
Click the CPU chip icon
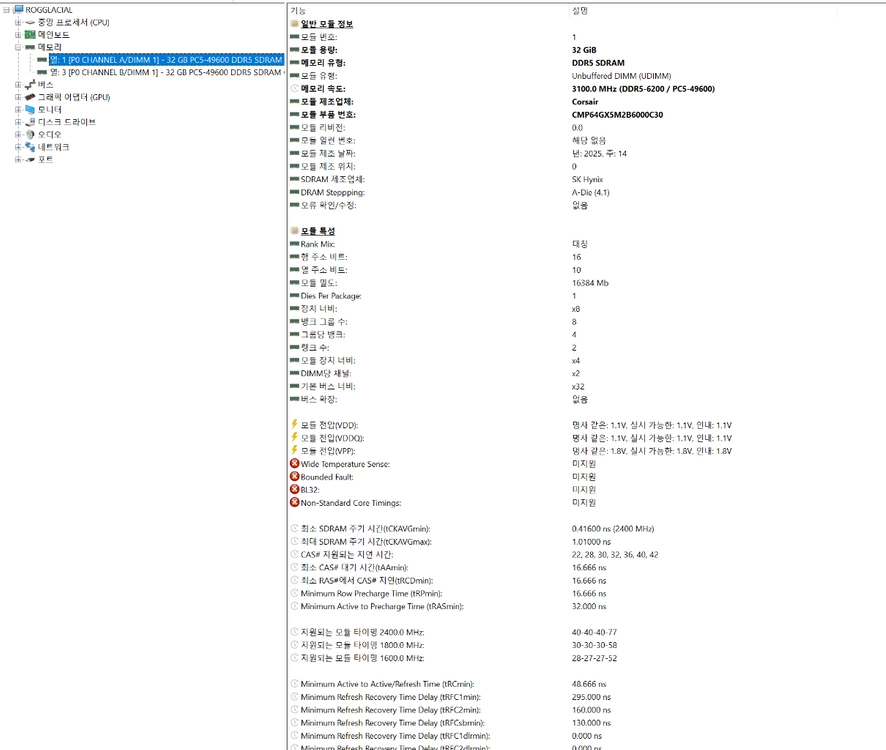tap(30, 23)
